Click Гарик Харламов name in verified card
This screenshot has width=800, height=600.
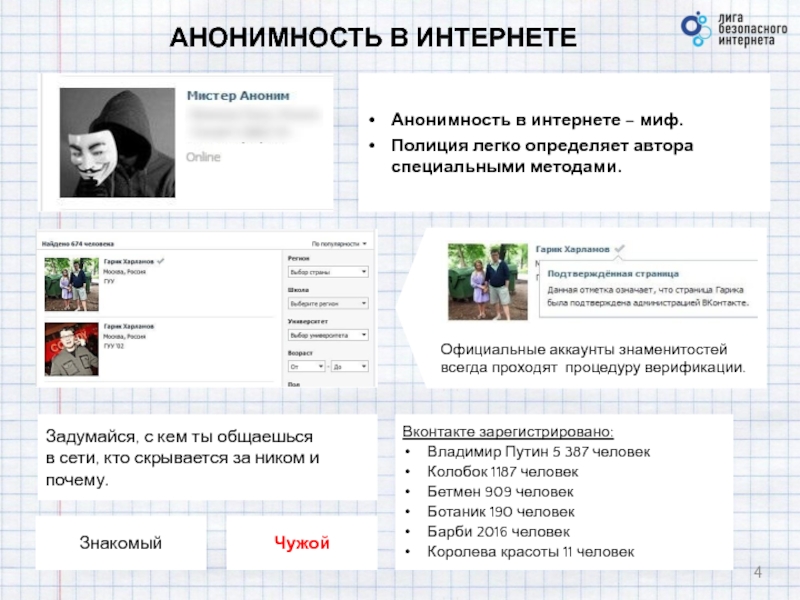point(572,249)
